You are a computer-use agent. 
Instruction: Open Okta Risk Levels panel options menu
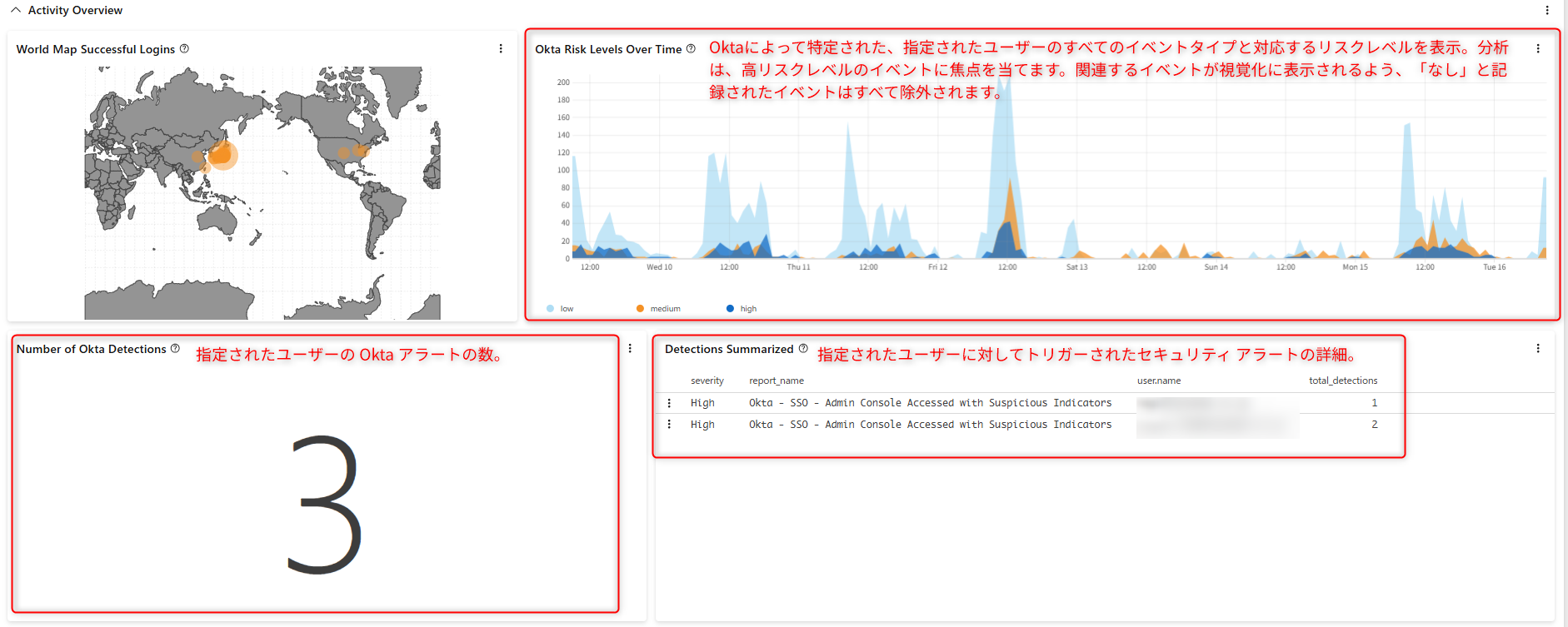click(x=1538, y=49)
